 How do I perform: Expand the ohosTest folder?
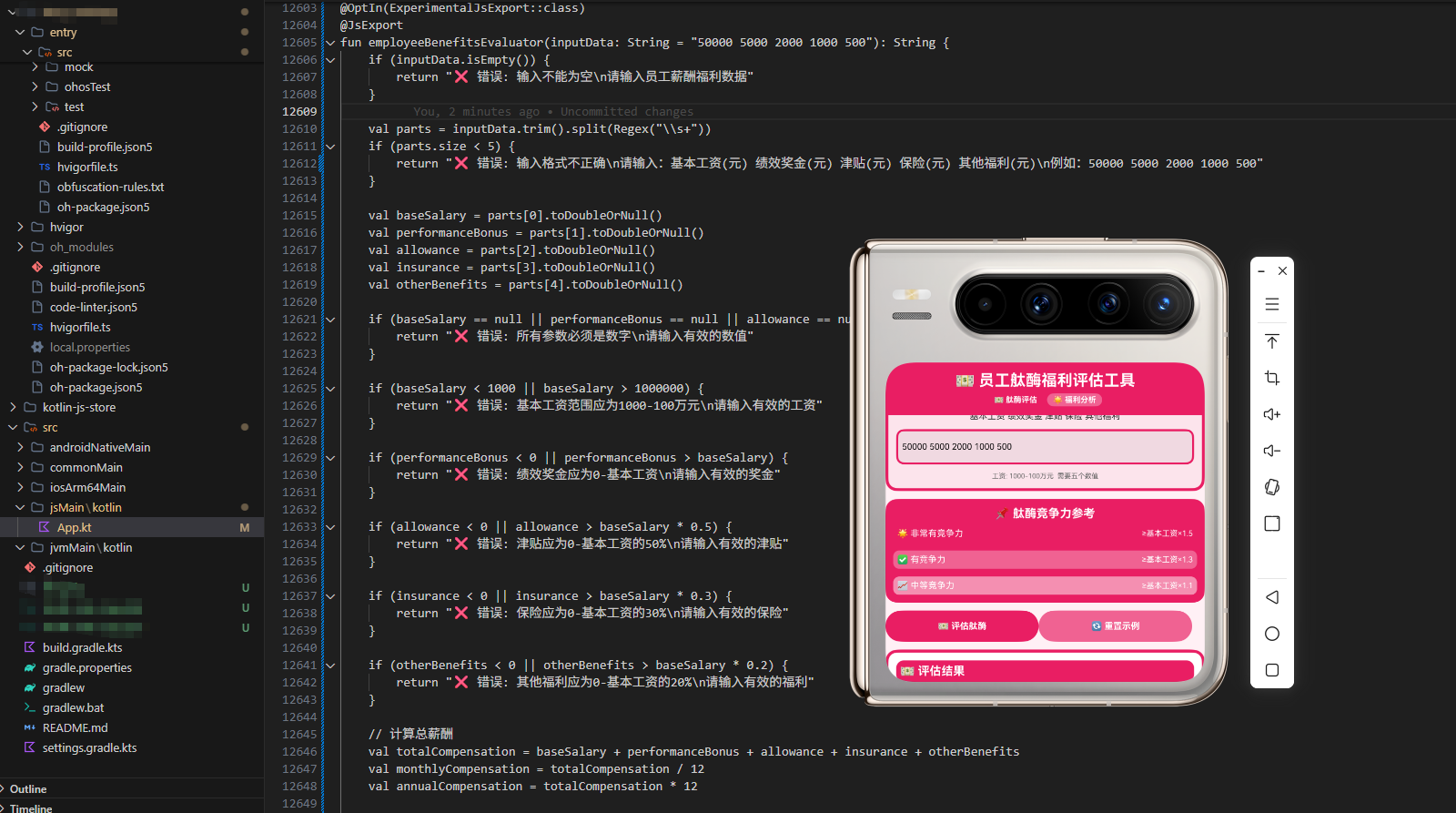pos(35,86)
